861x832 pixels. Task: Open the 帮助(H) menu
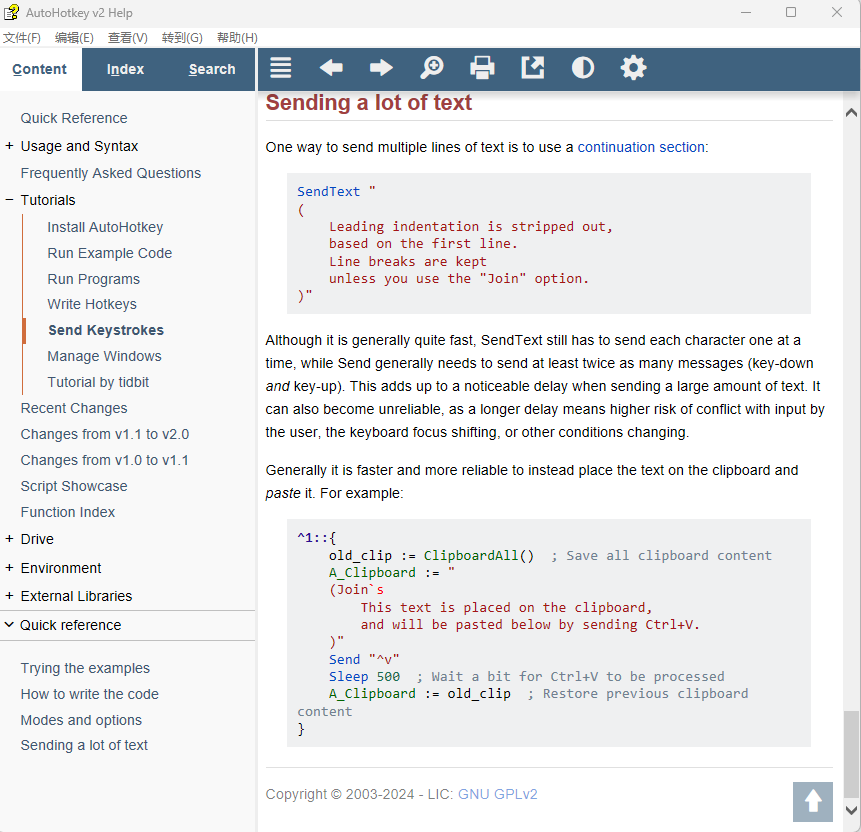coord(237,38)
